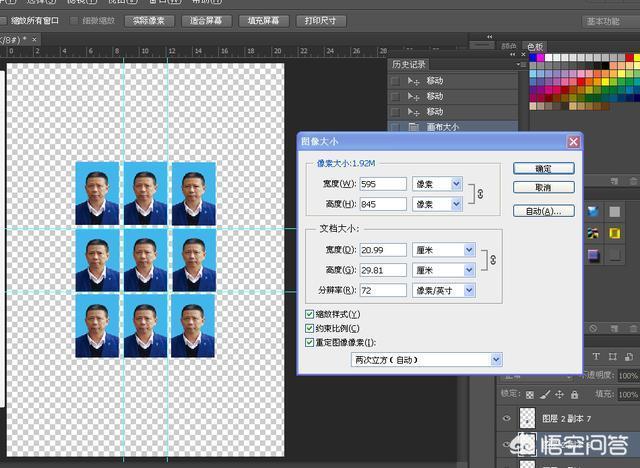Click new swatch icon under swatches
640x468 pixels.
coord(614,181)
